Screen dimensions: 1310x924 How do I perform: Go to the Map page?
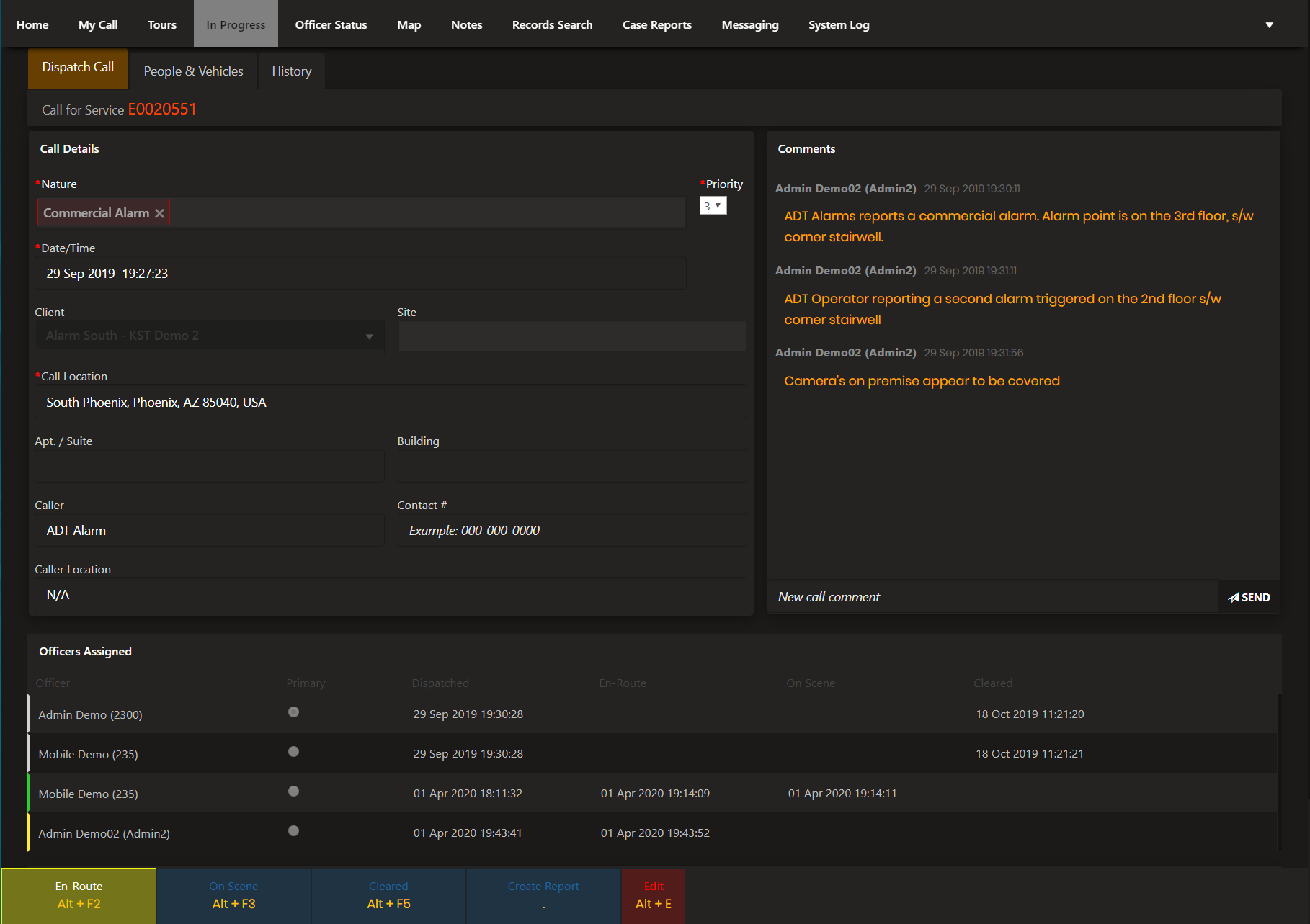[409, 25]
